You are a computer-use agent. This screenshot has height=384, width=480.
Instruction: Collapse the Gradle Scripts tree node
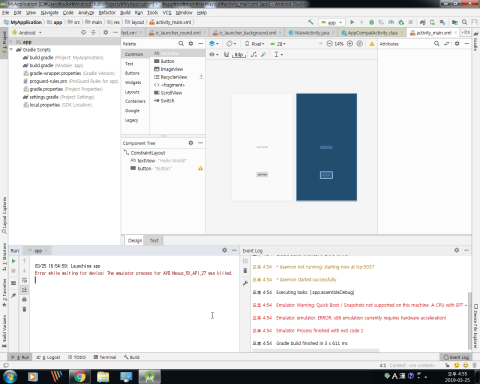(x=11, y=50)
